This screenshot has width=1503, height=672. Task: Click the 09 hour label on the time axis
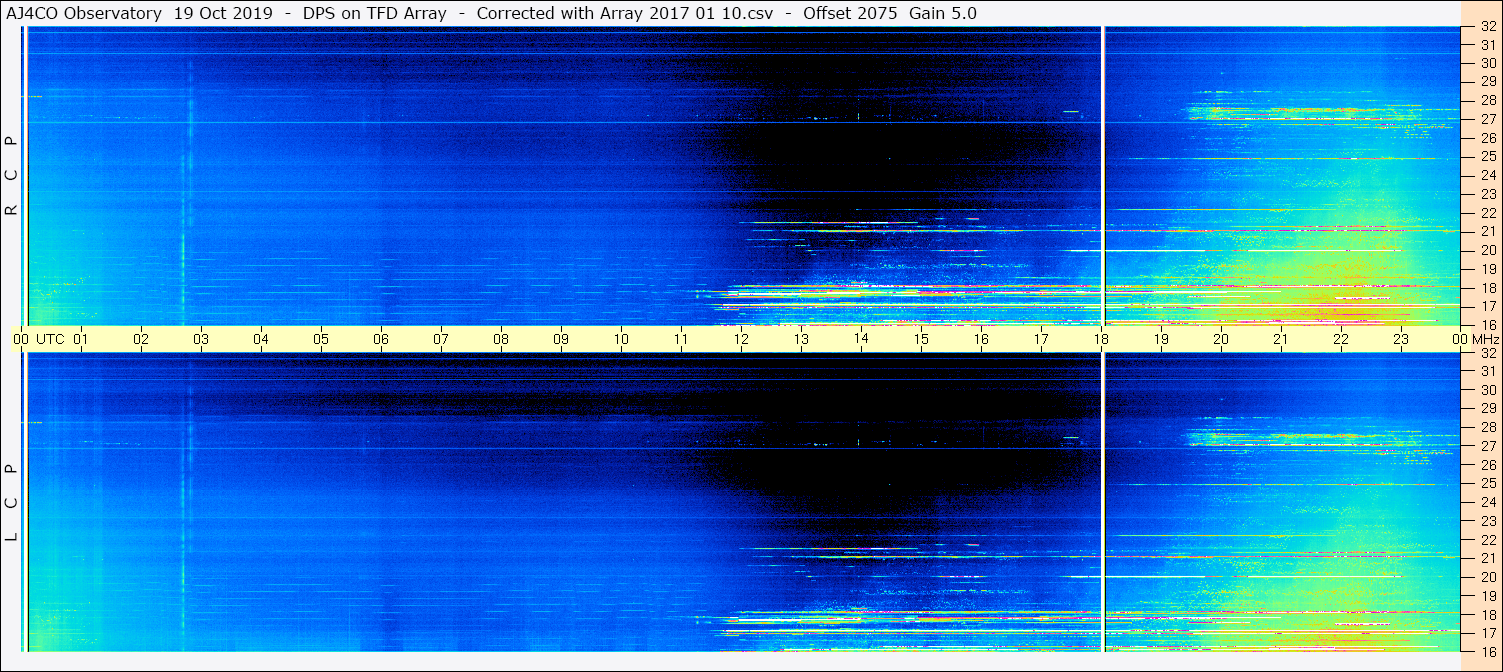(561, 339)
